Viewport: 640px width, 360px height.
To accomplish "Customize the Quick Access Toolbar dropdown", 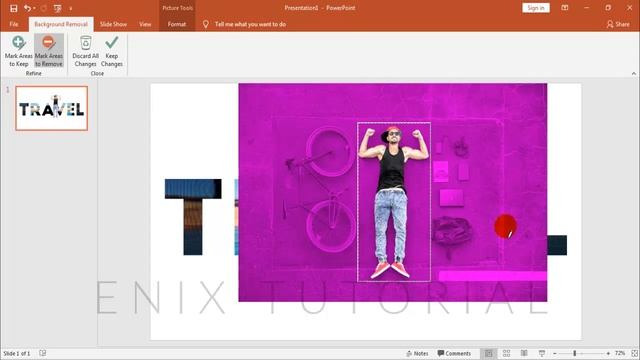I will point(71,9).
